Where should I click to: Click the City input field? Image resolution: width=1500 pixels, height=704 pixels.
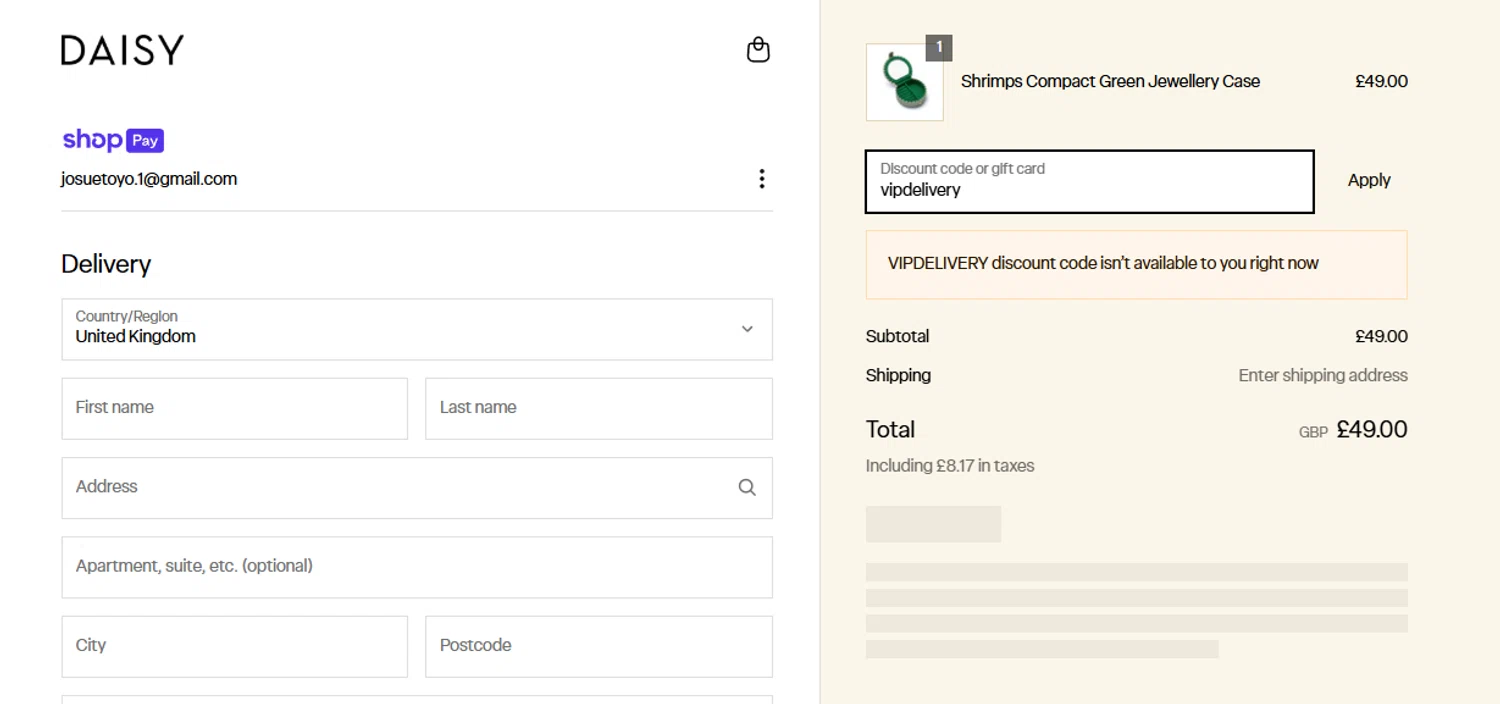pyautogui.click(x=235, y=646)
